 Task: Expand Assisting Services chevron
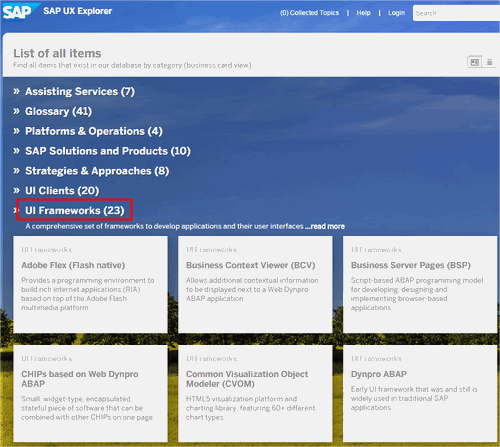(16, 91)
